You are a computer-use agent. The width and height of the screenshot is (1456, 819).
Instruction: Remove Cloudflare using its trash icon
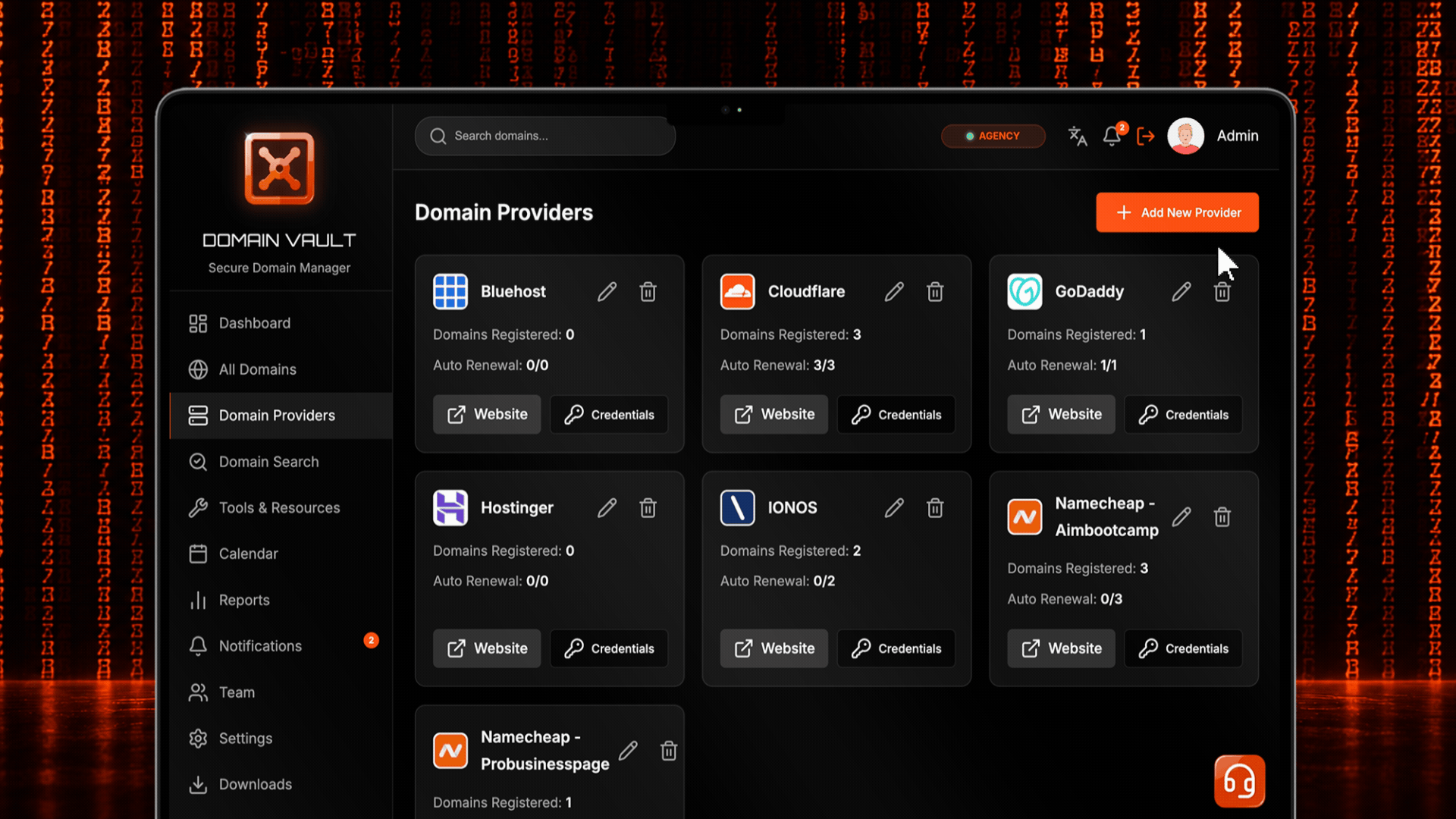(x=935, y=292)
